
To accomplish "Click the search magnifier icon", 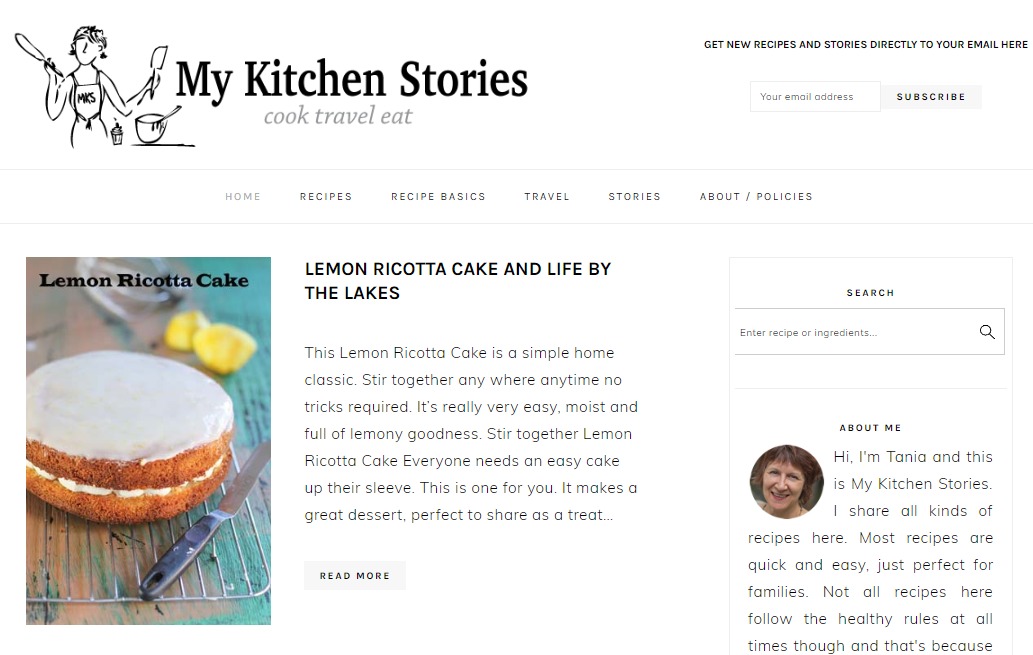I will tap(986, 331).
